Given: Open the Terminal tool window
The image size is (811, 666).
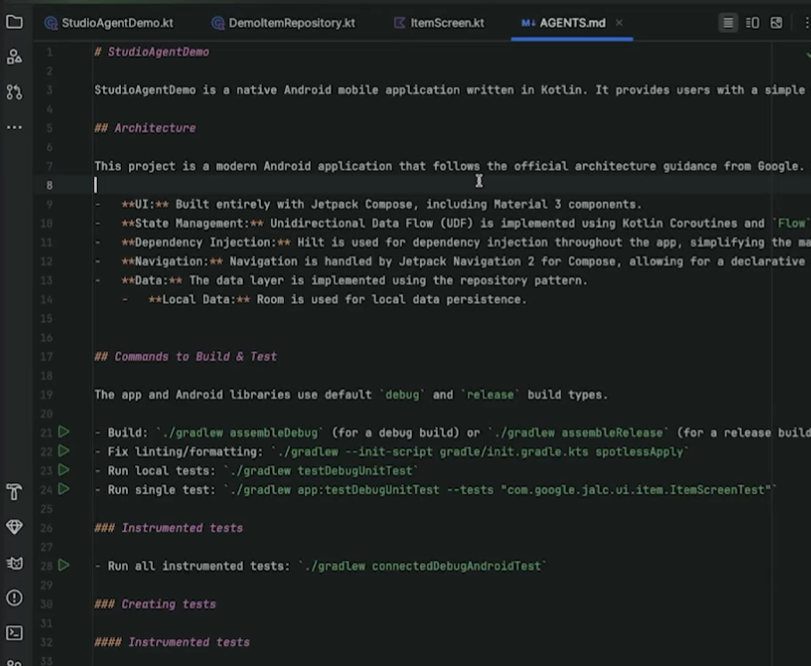Looking at the screenshot, I should pos(14,631).
